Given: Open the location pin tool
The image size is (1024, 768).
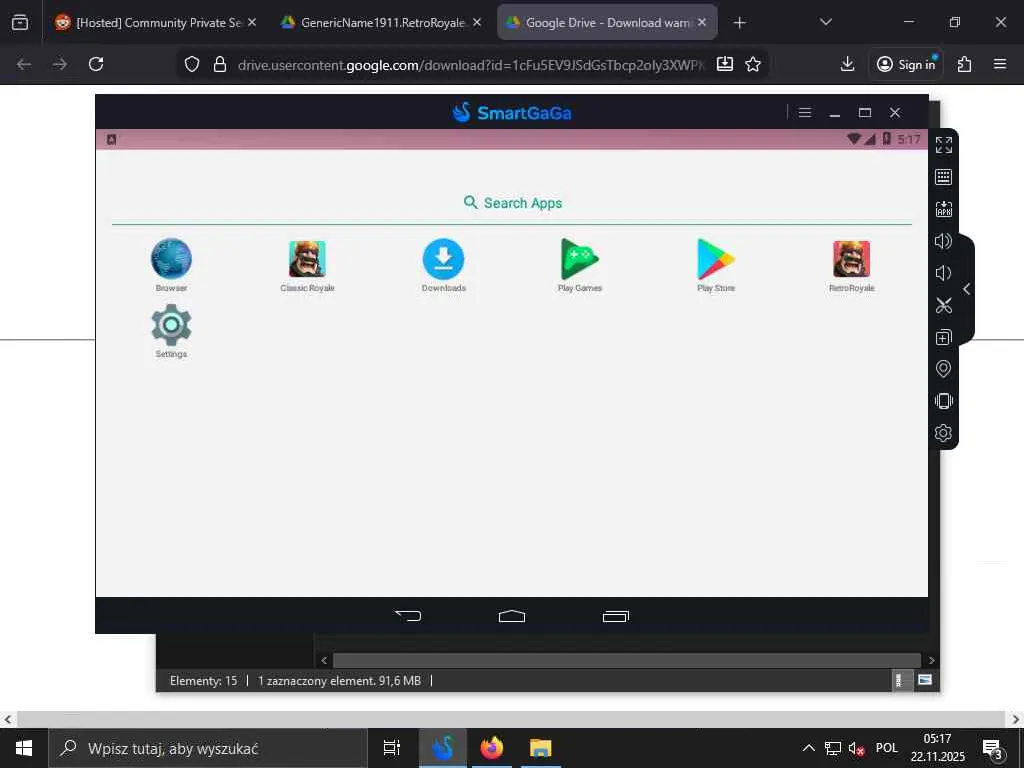Looking at the screenshot, I should 944,369.
